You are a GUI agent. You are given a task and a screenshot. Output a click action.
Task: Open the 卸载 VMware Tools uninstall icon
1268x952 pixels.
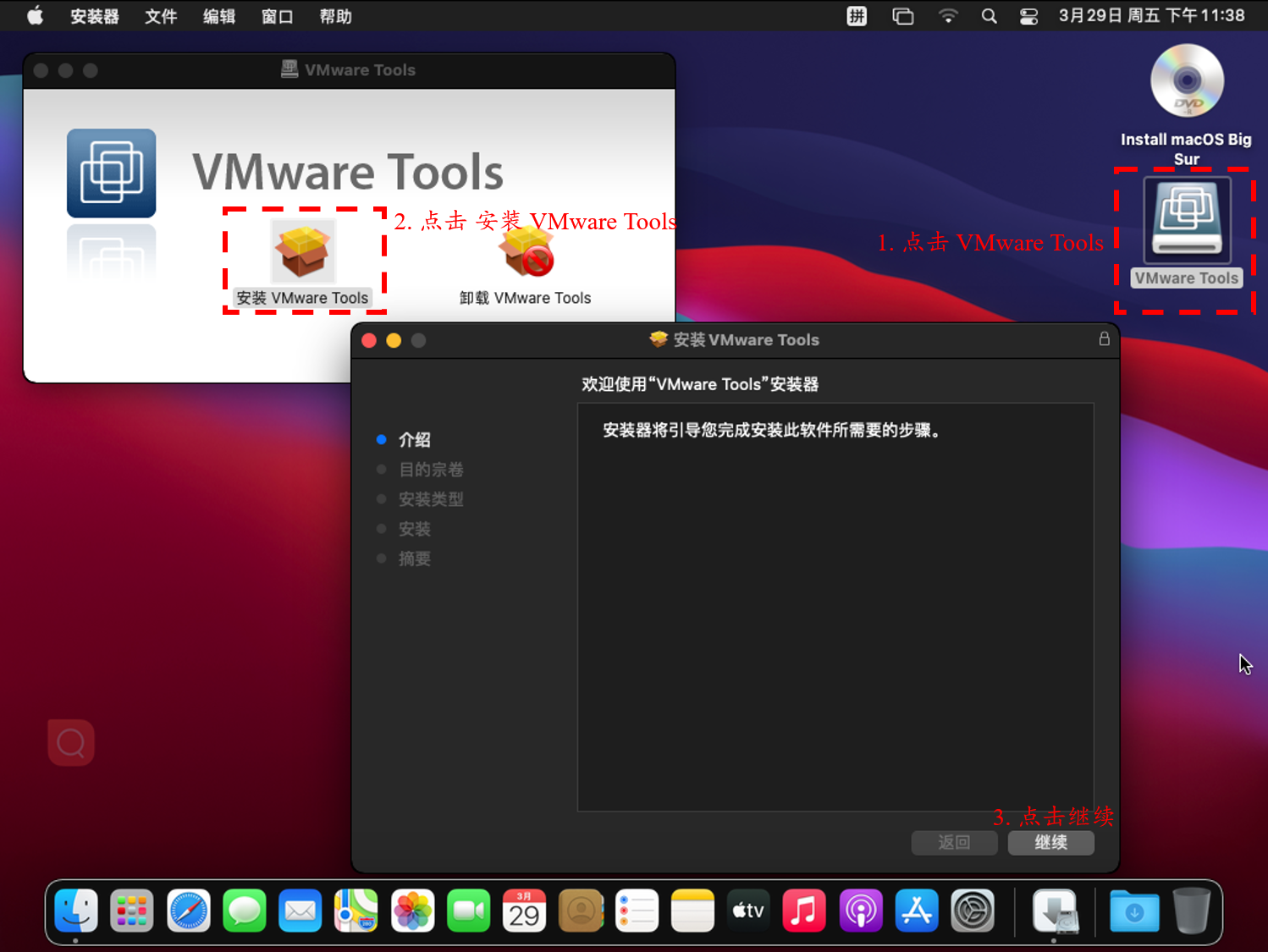pos(526,252)
